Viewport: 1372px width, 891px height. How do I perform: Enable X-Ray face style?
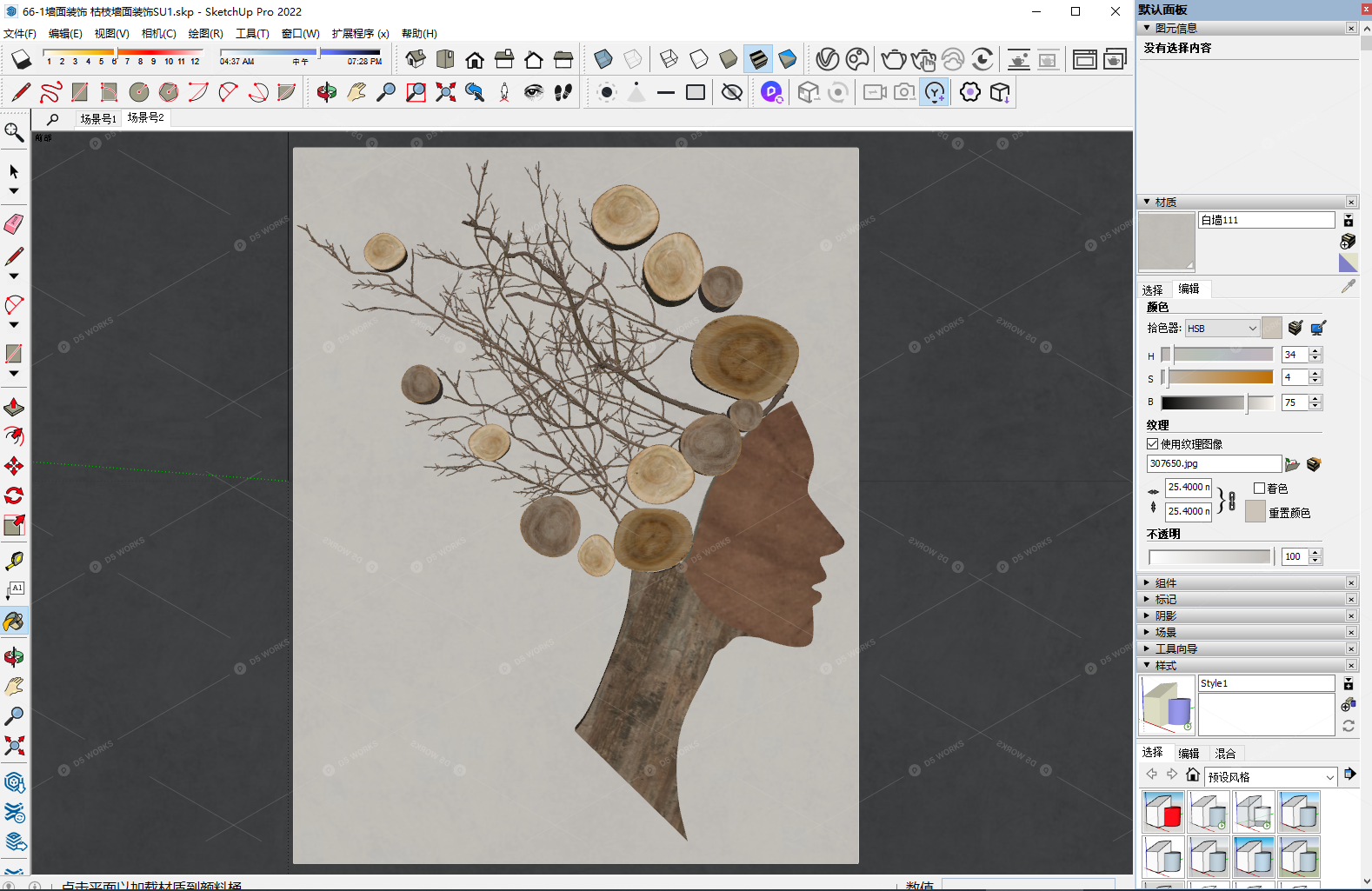(603, 59)
